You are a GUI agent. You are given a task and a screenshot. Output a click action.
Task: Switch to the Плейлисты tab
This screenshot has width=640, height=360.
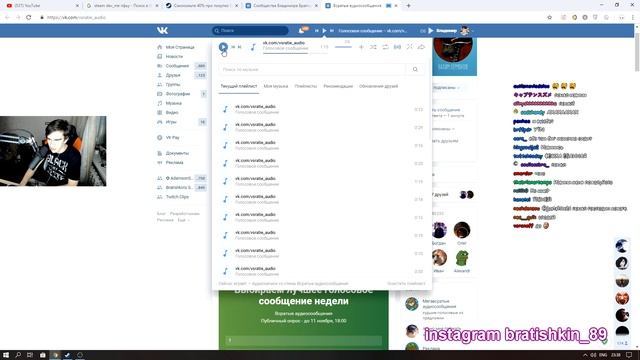(306, 86)
